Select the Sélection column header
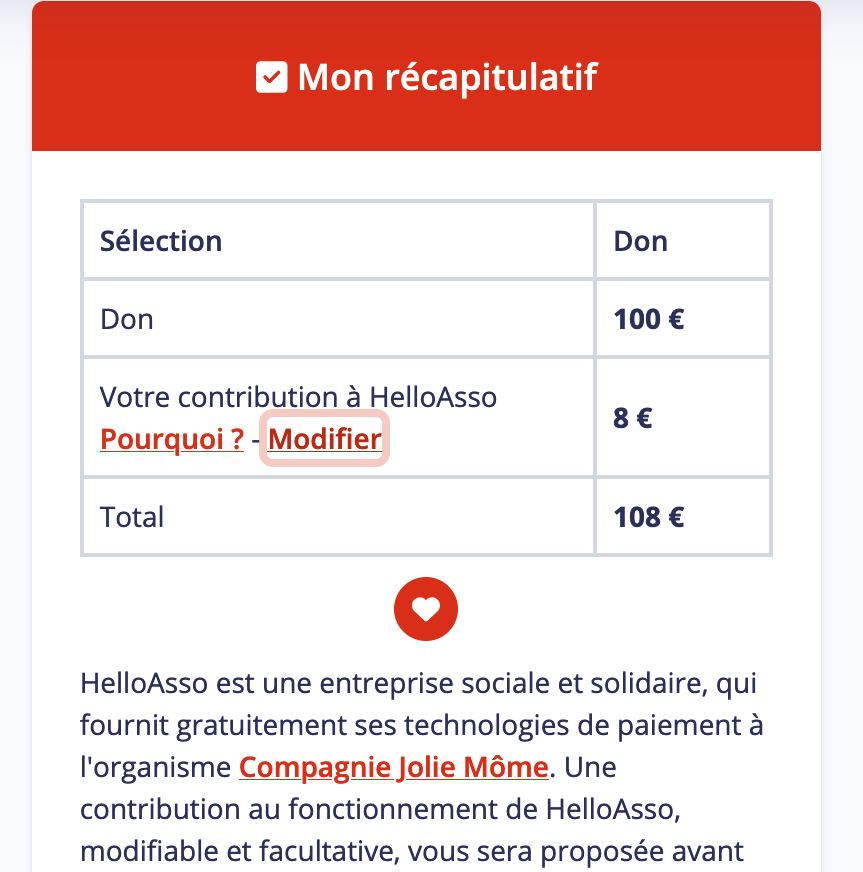 coord(161,241)
